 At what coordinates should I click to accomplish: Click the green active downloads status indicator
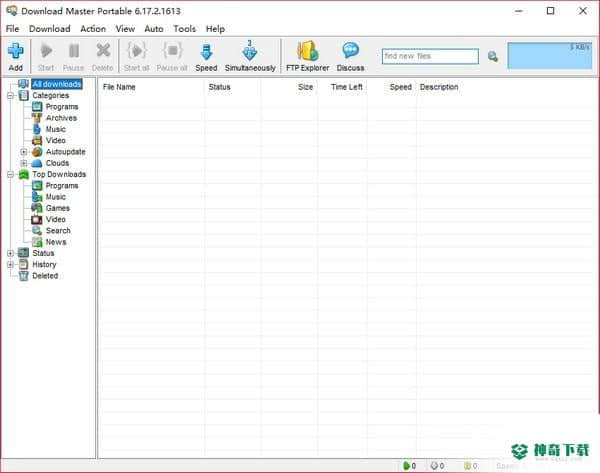tap(406, 466)
